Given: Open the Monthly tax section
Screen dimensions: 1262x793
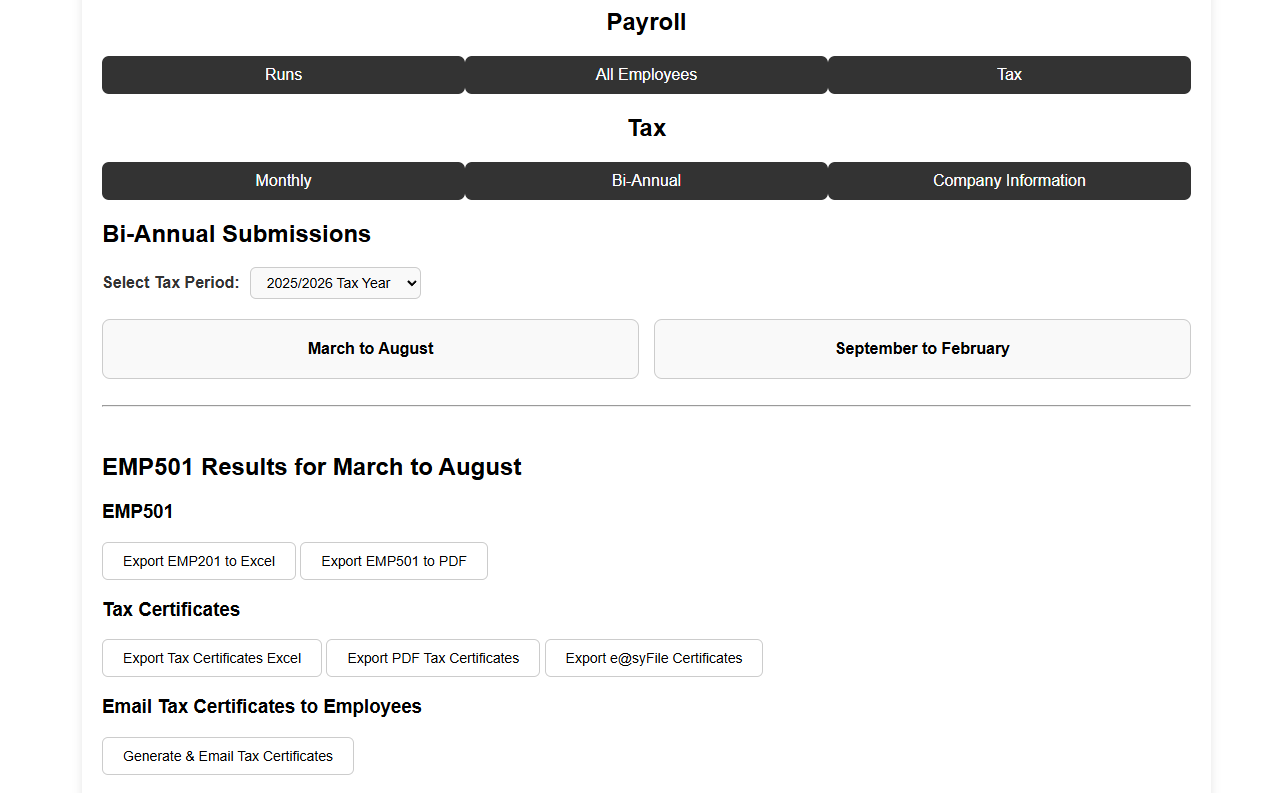Looking at the screenshot, I should [283, 181].
